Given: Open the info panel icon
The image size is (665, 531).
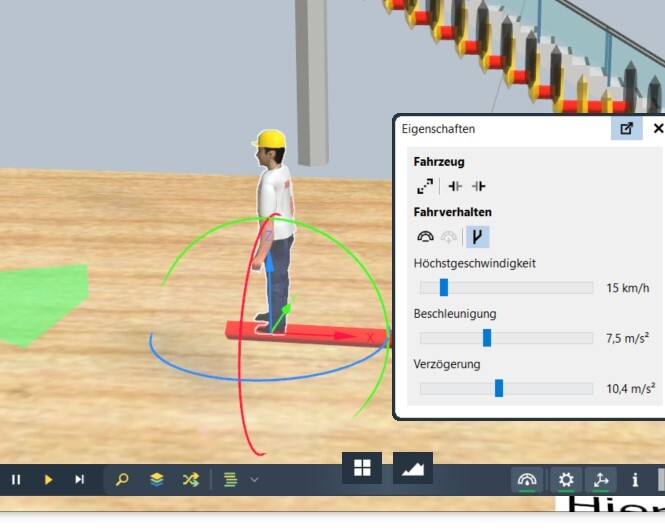Looking at the screenshot, I should click(635, 480).
